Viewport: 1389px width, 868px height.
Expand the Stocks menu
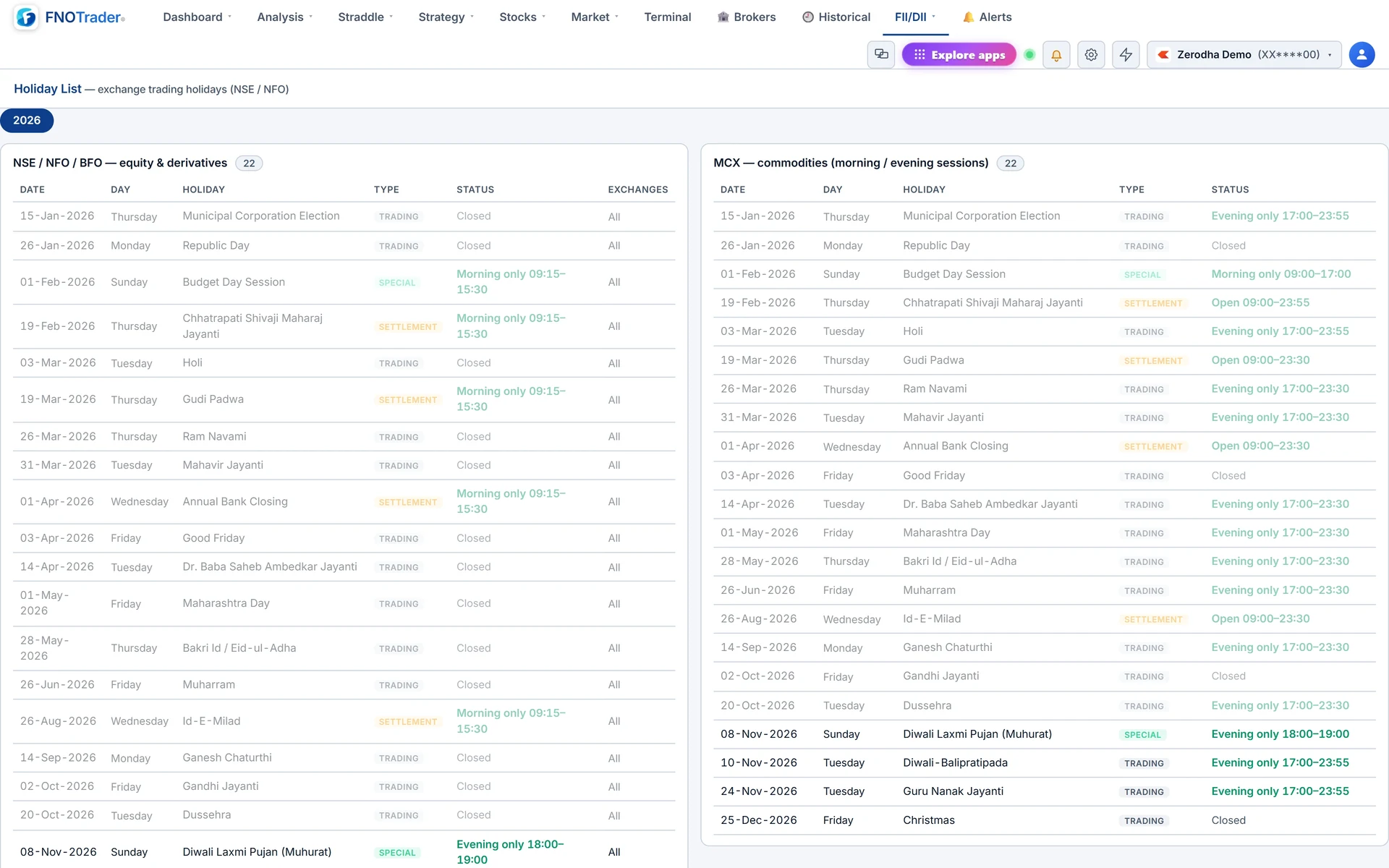click(x=522, y=17)
